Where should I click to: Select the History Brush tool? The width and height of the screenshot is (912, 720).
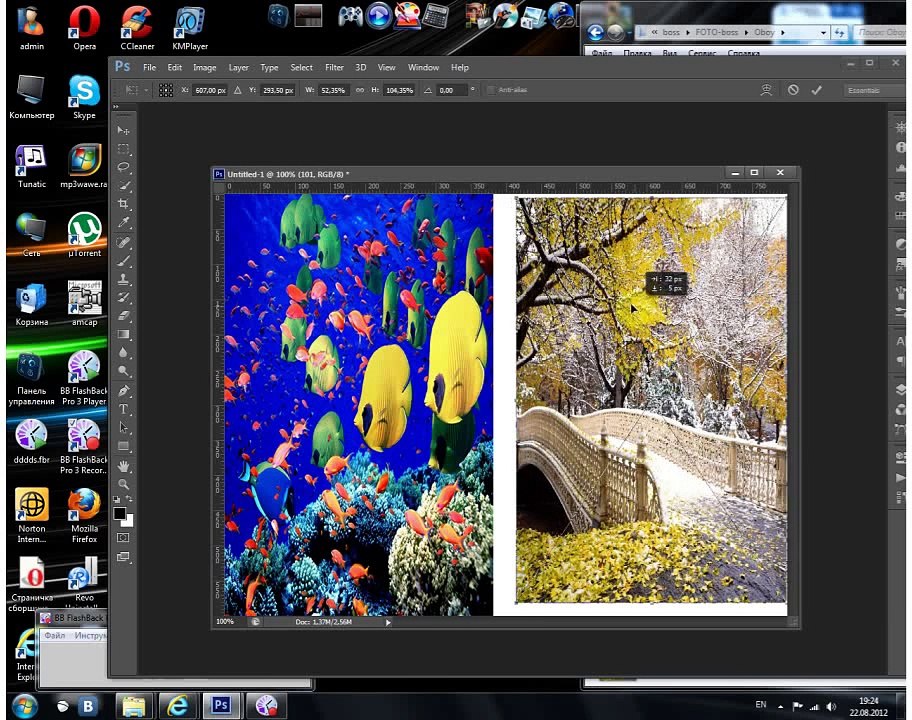[123, 298]
